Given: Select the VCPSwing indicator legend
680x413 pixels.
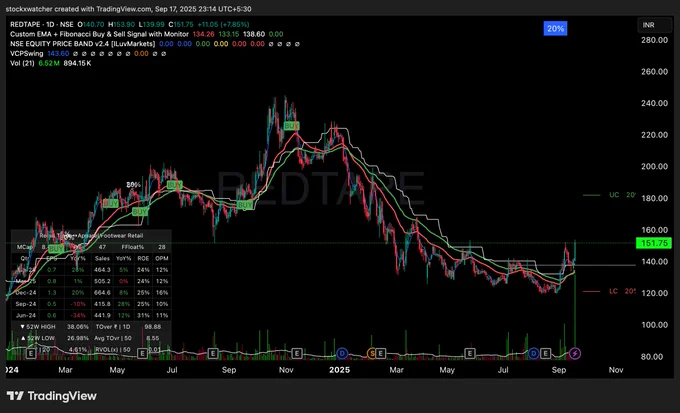Looking at the screenshot, I should (x=26, y=53).
